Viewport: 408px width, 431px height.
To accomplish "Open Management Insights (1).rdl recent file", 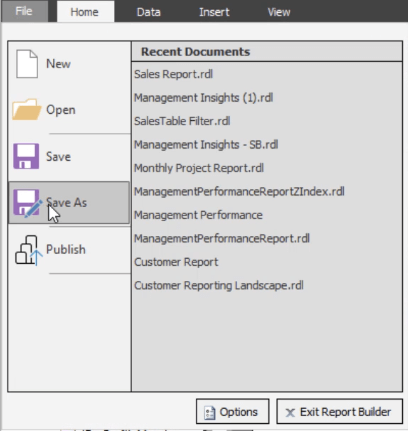I will (203, 98).
